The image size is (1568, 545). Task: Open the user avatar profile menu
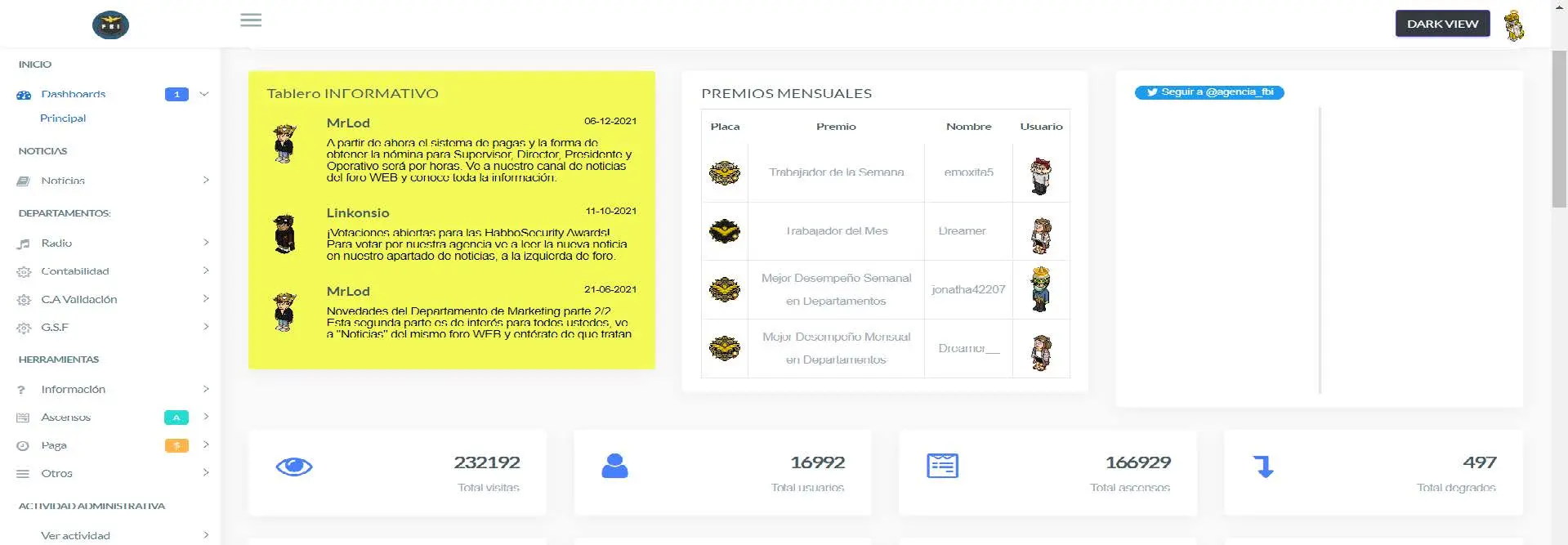coord(1514,25)
